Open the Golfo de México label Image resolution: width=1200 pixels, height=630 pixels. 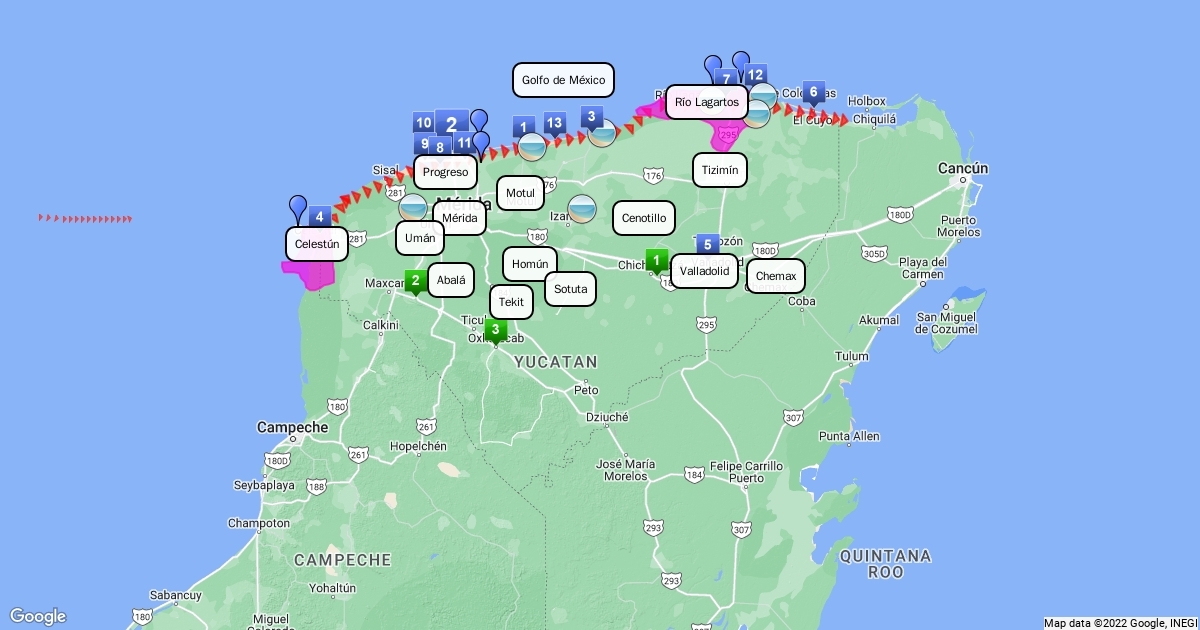click(x=563, y=80)
